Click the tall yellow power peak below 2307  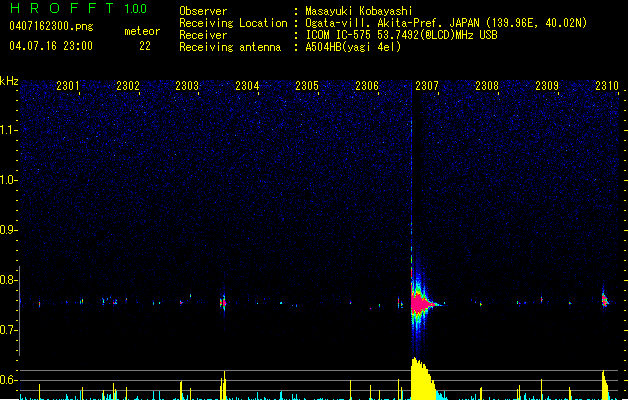click(x=424, y=379)
